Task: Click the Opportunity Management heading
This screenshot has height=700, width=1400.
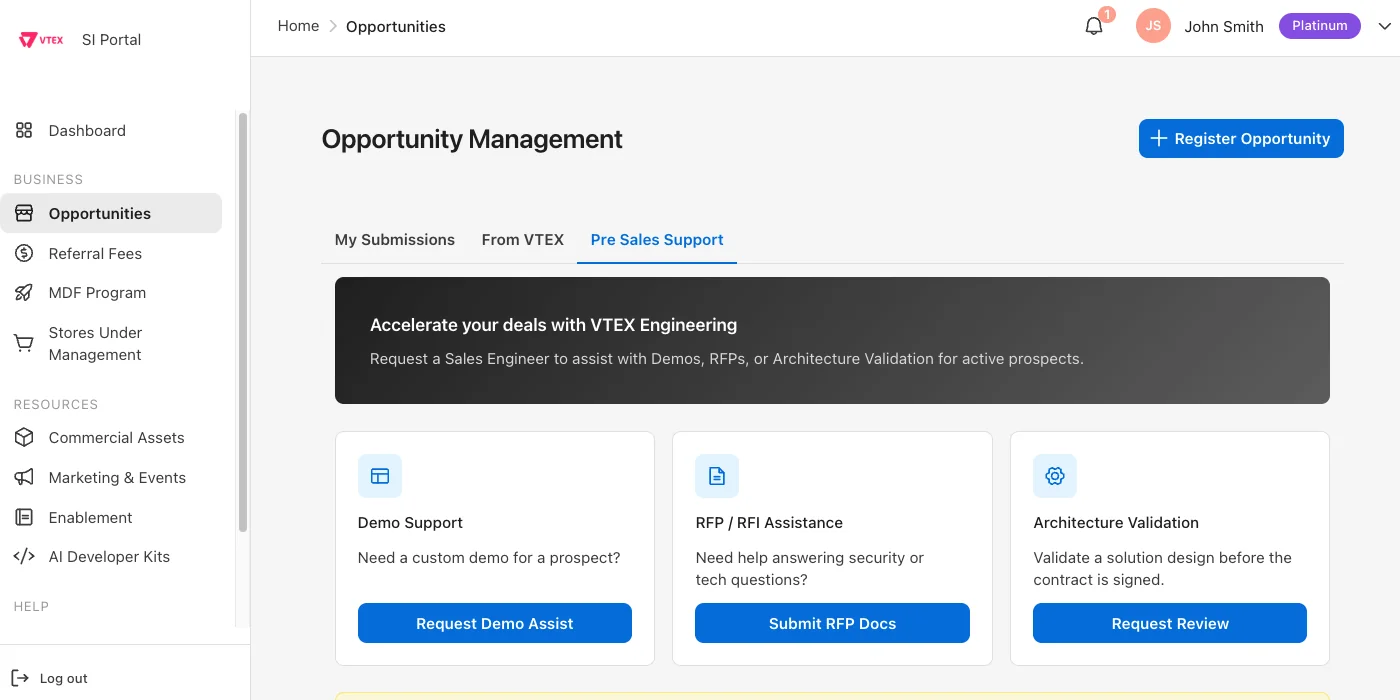Action: (472, 139)
